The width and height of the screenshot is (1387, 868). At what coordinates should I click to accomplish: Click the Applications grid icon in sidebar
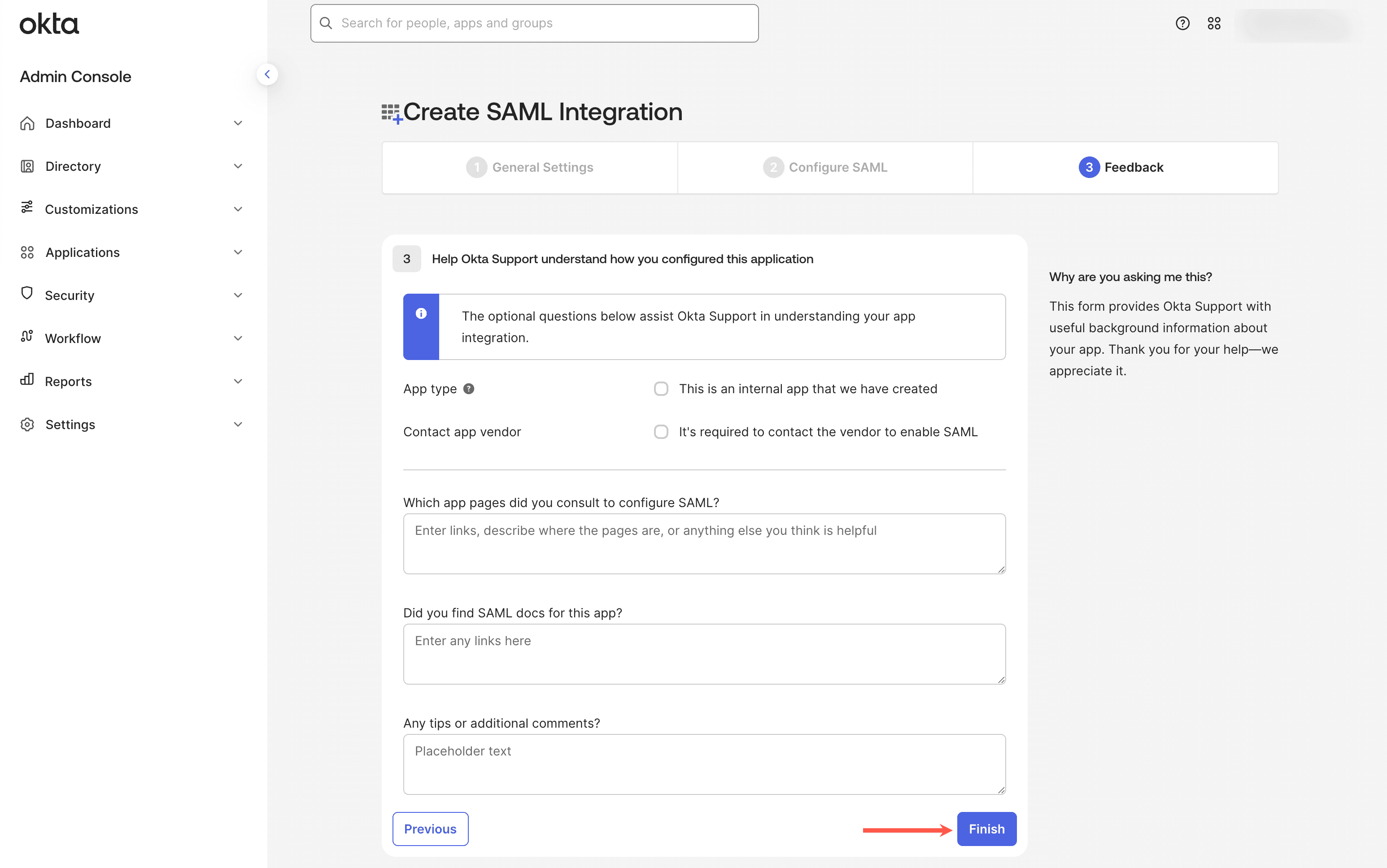(27, 252)
